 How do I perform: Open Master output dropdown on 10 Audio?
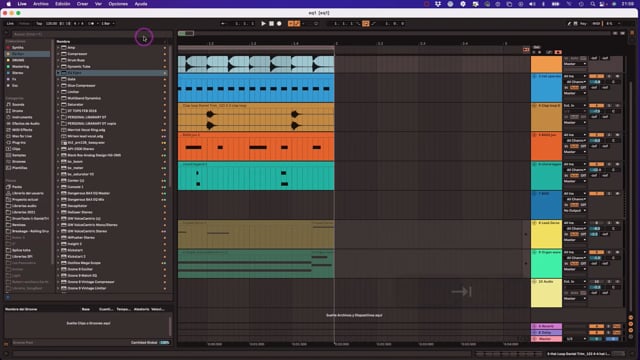point(575,298)
